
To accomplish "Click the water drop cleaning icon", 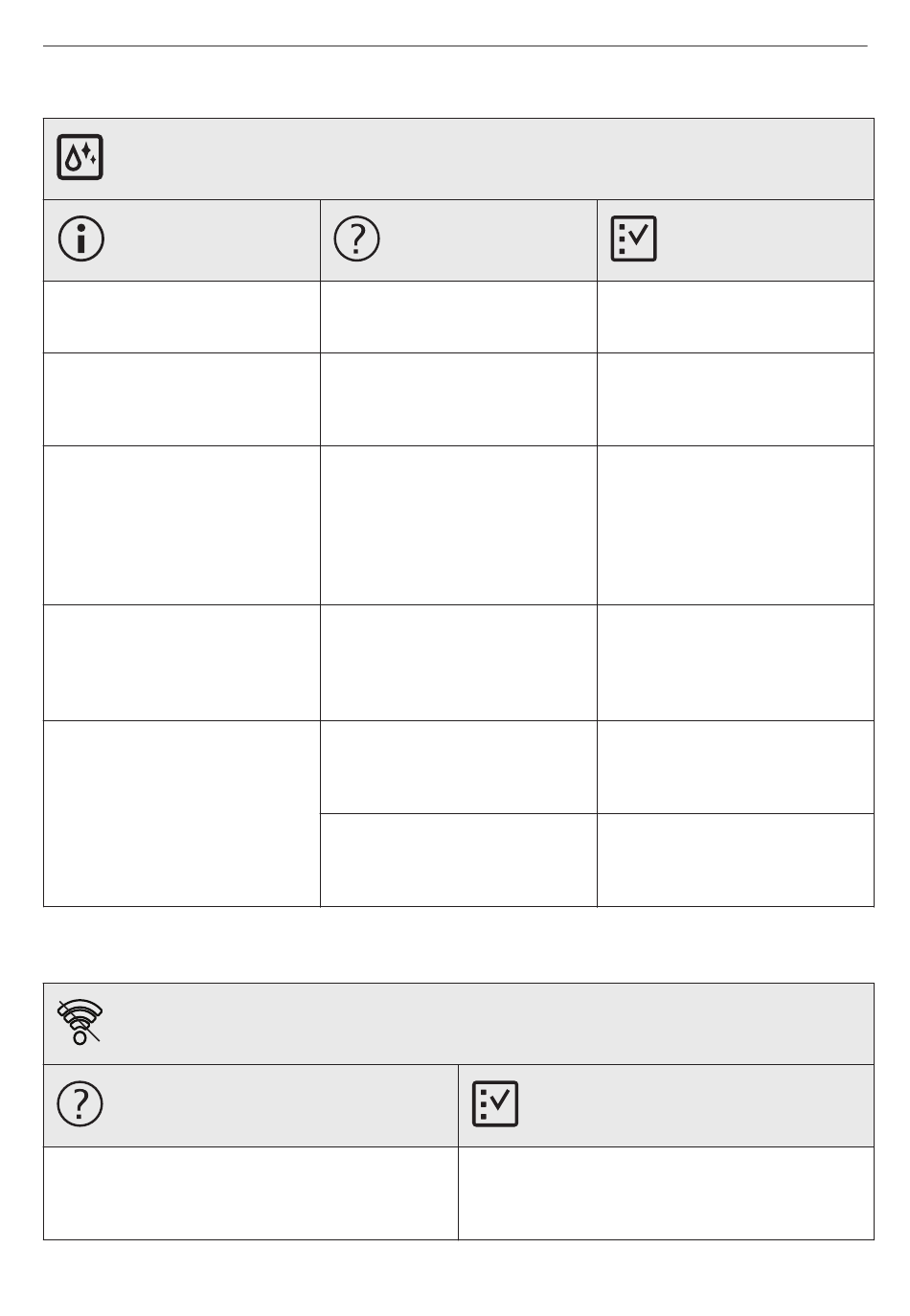I will [80, 158].
